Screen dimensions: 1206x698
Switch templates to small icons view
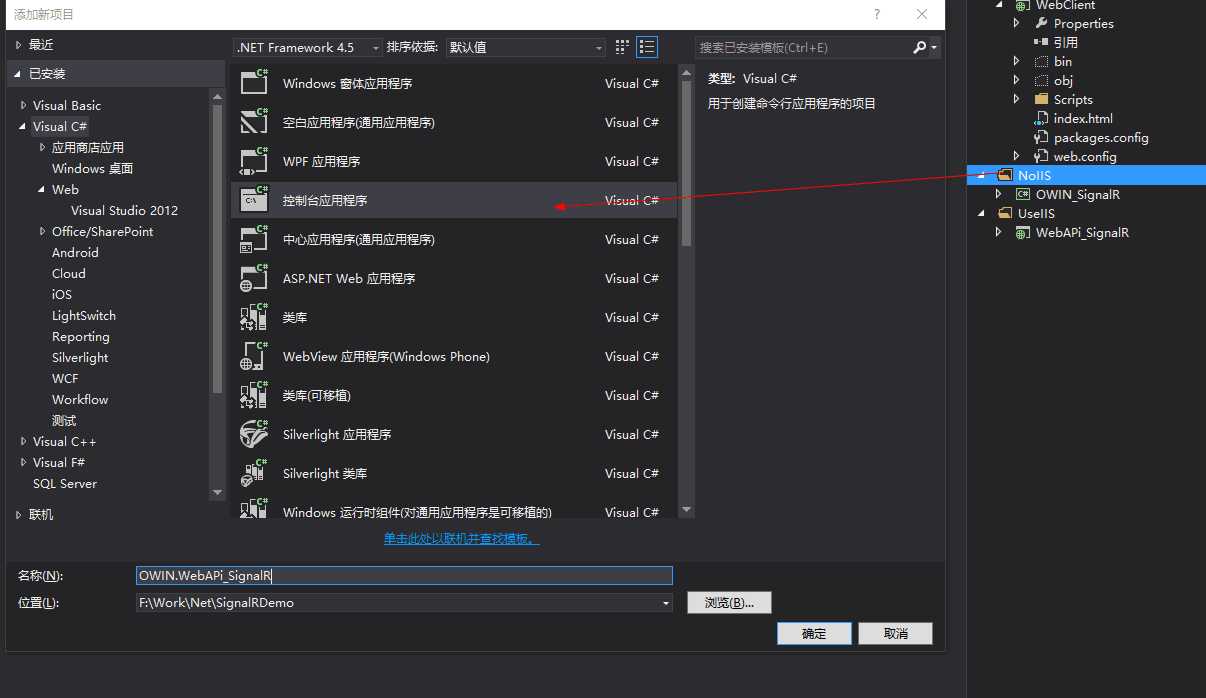coord(623,47)
